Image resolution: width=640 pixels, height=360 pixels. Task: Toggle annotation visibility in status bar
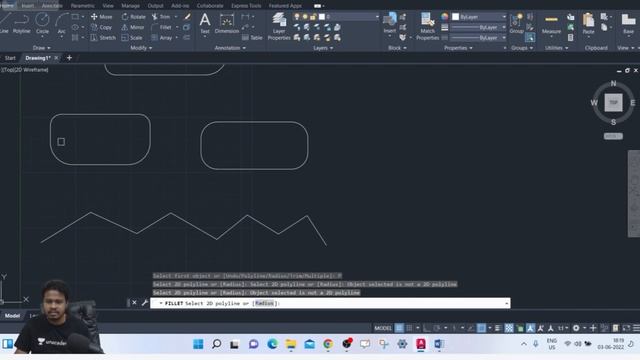(x=530, y=328)
